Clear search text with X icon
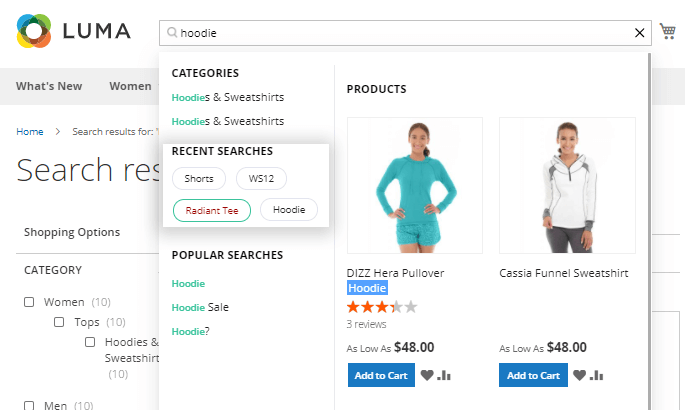The height and width of the screenshot is (410, 685). (x=640, y=33)
